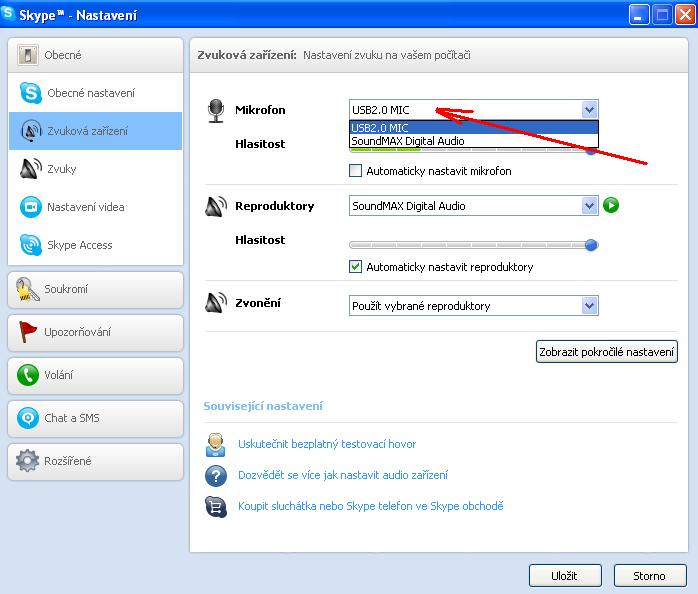Screen dimensions: 698x594
Task: Click the green phone icon beside Volání
Action: click(28, 375)
